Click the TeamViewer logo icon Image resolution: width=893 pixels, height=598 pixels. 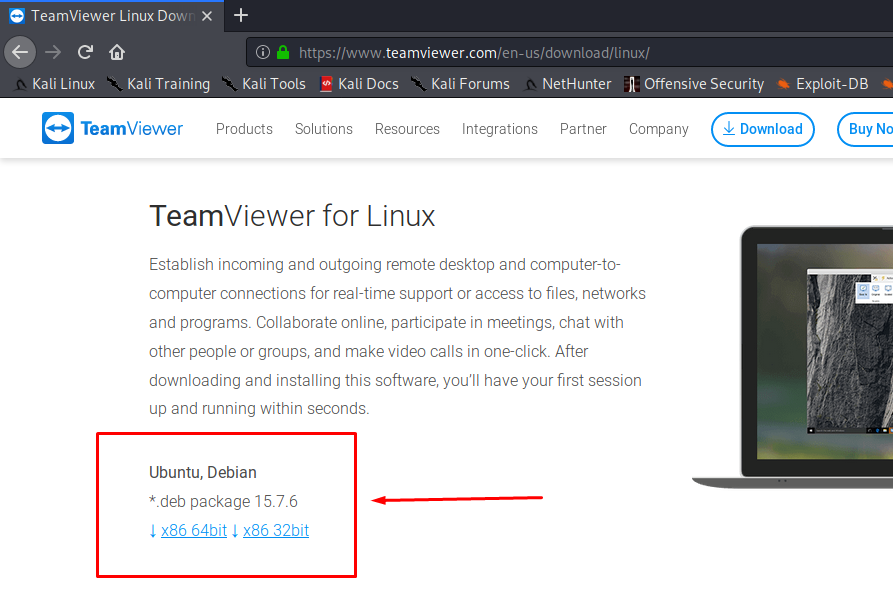point(58,128)
